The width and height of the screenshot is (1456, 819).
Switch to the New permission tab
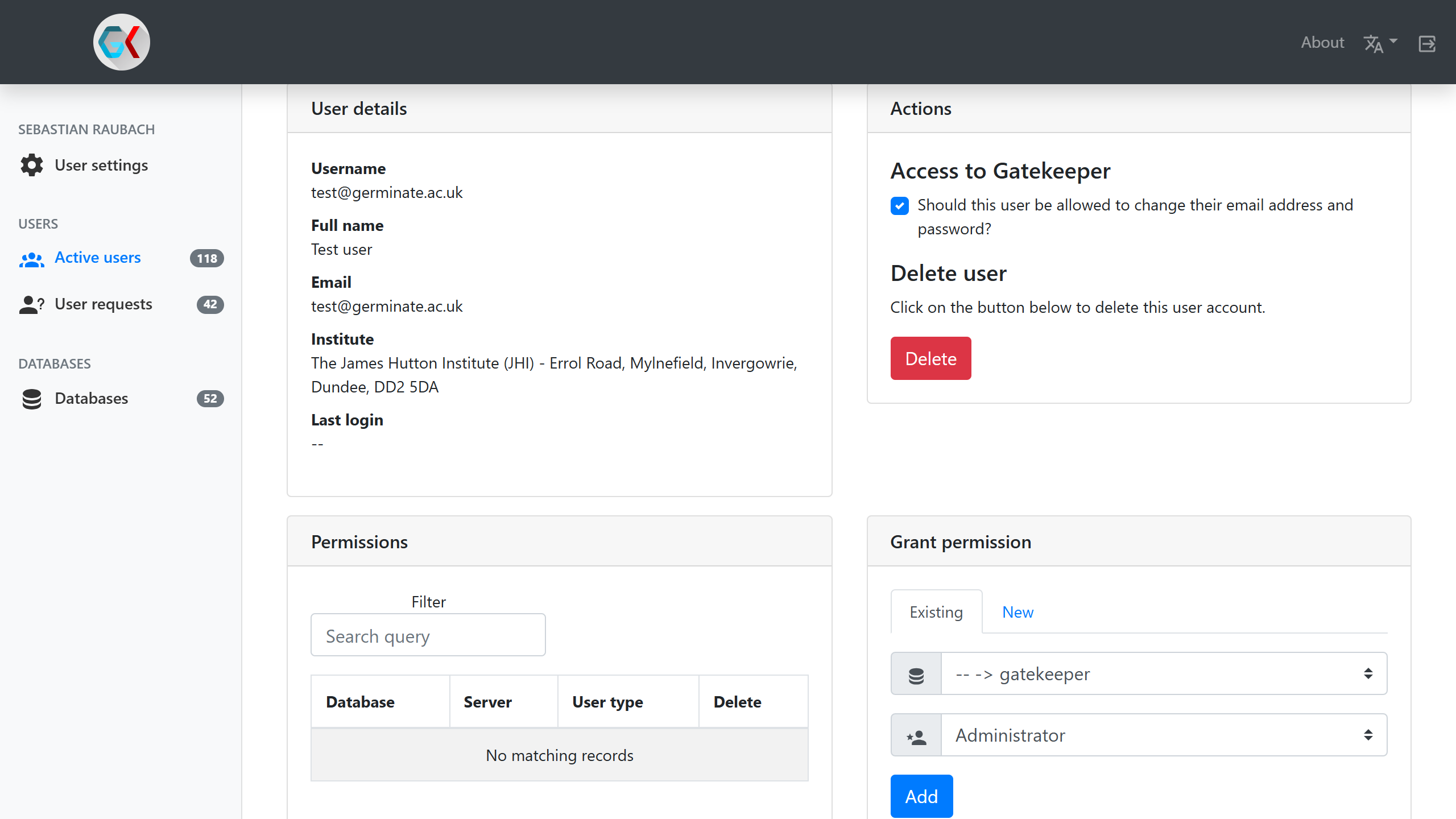coord(1017,612)
